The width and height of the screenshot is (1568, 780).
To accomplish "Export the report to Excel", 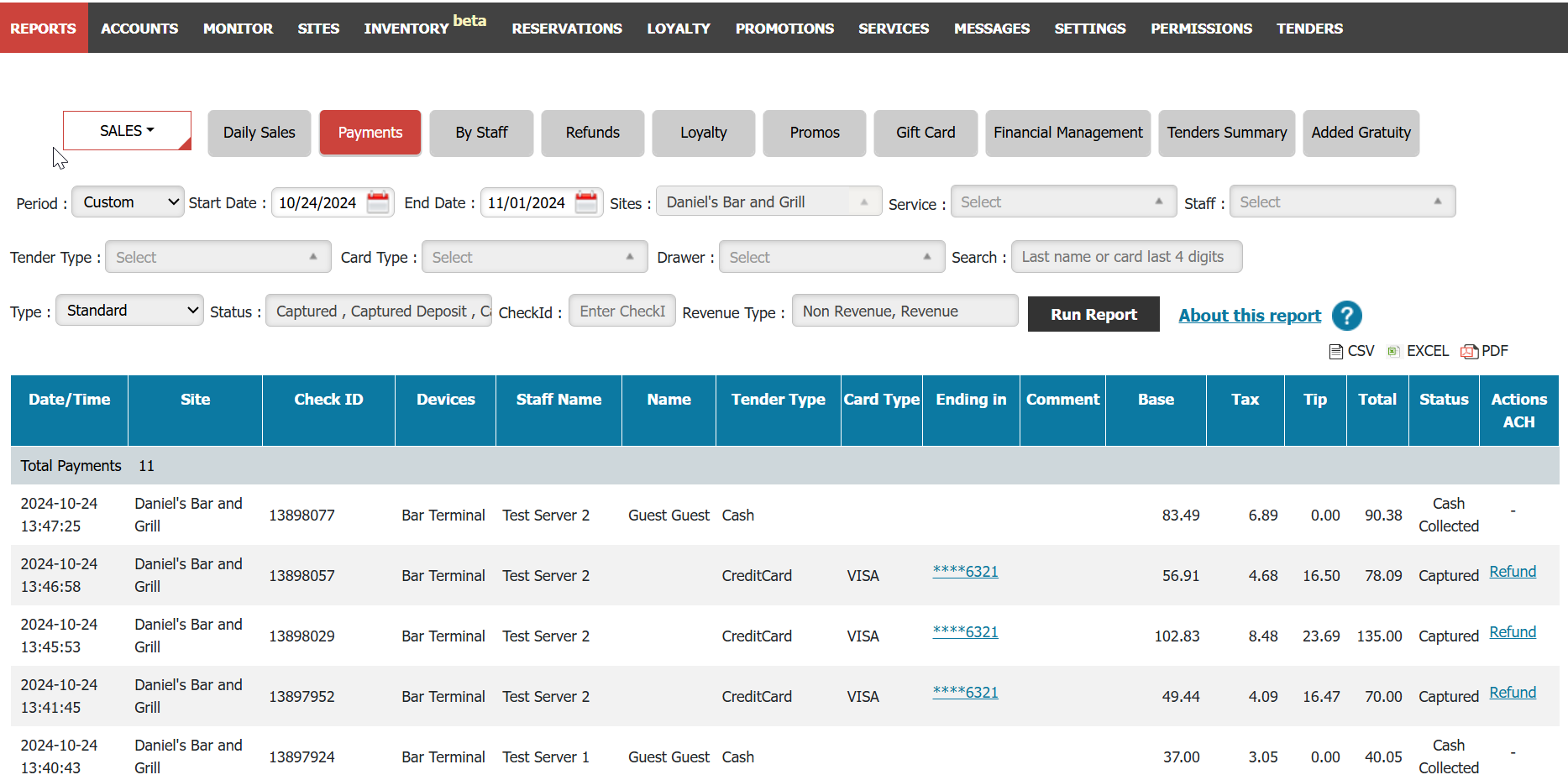I will coord(1418,351).
